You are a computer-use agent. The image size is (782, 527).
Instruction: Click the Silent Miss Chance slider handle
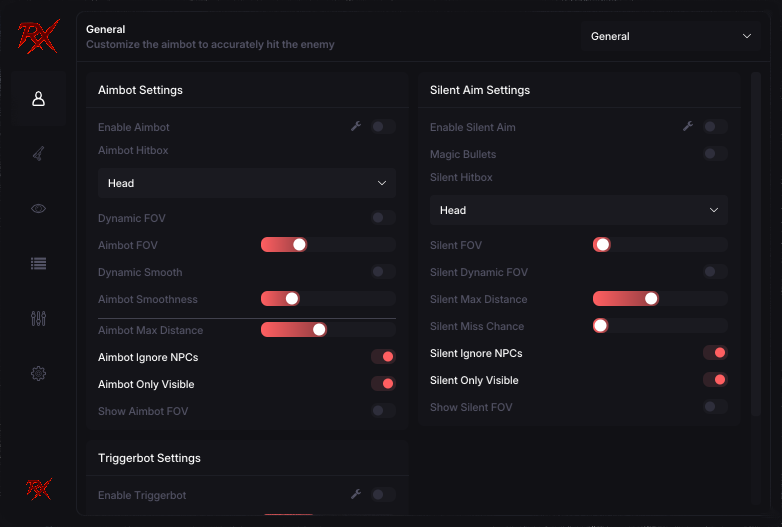click(600, 326)
